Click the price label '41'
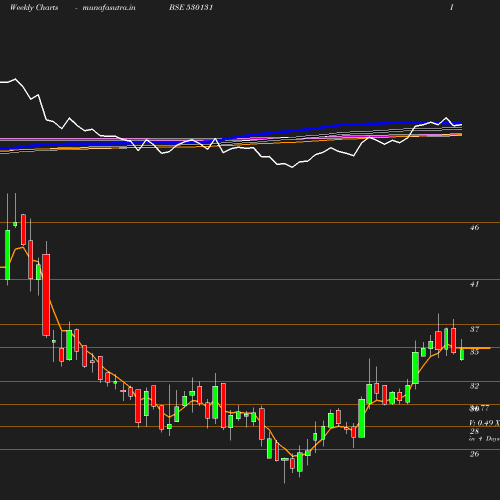This screenshot has width=500, height=500. (474, 284)
